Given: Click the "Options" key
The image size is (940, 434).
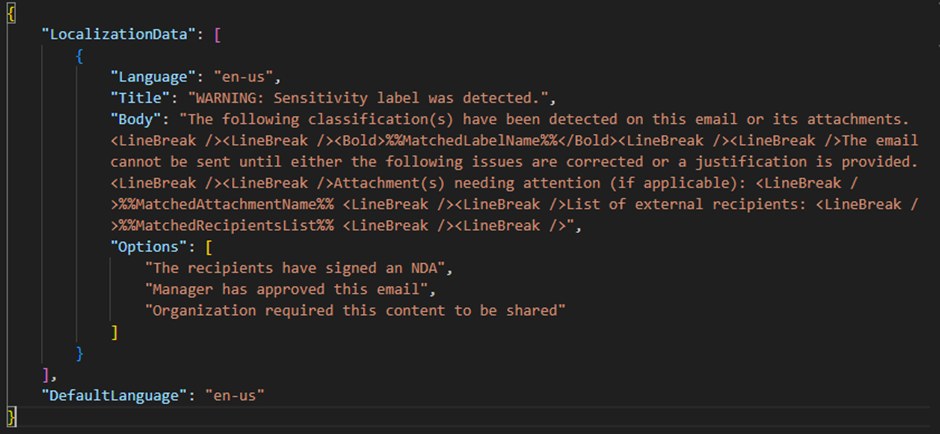Looking at the screenshot, I should 147,246.
